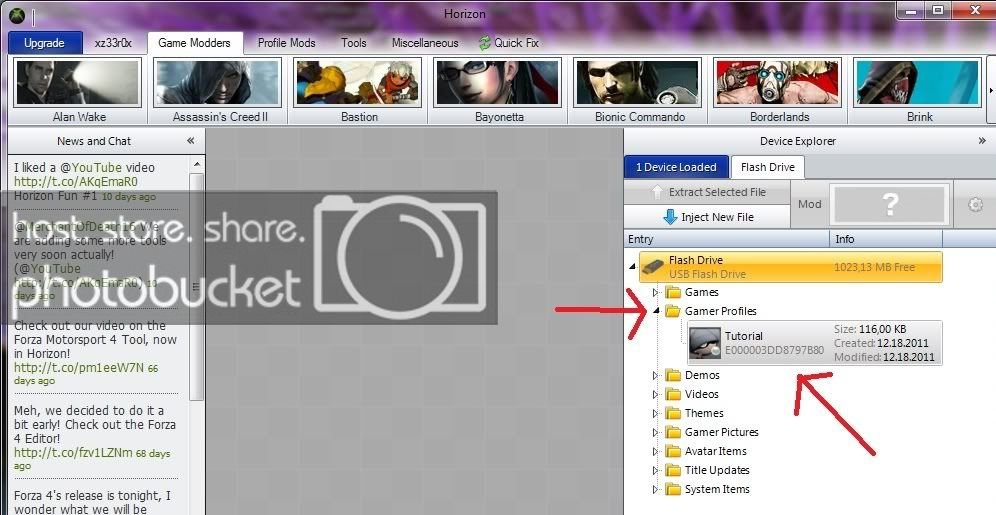
Task: Select the Flash Drive tab
Action: point(767,167)
